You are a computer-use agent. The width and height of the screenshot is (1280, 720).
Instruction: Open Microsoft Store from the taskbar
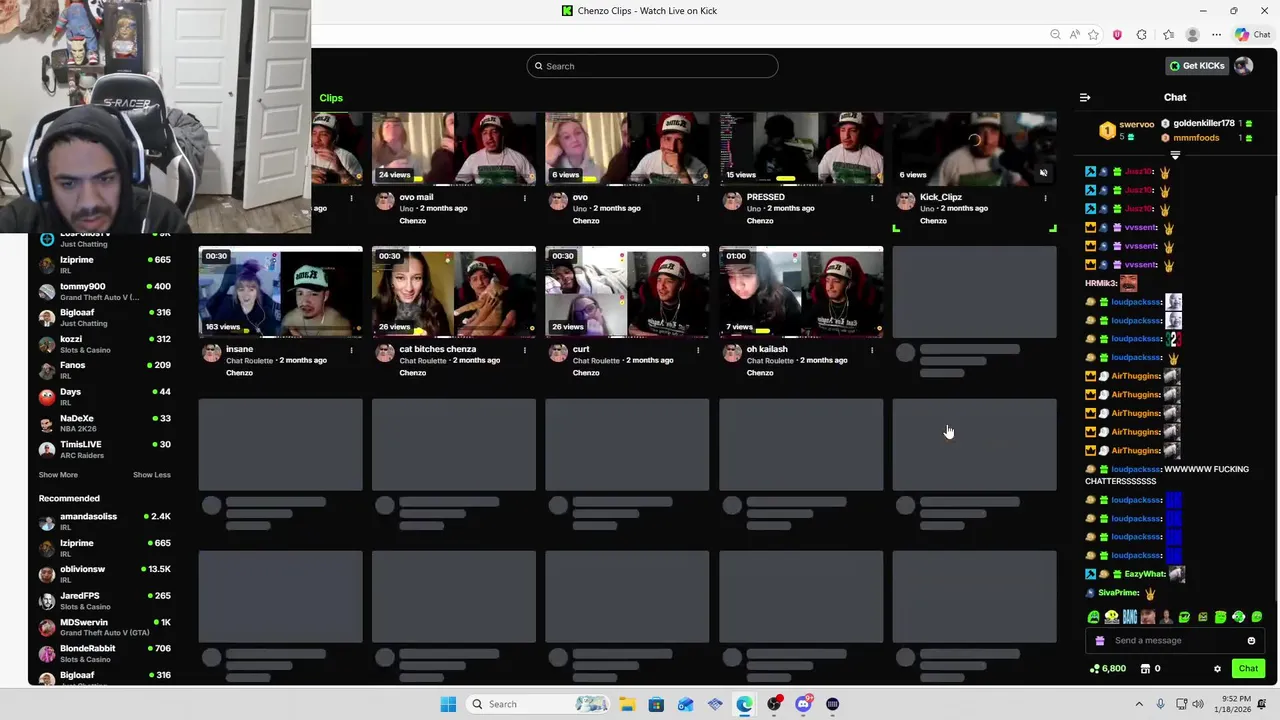pos(656,704)
